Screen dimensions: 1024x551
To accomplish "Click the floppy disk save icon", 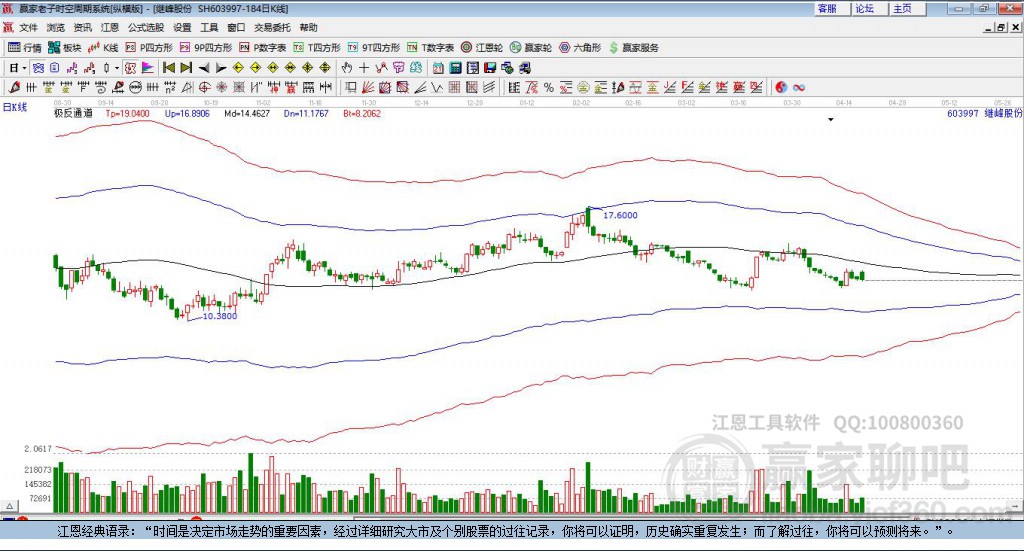I will point(490,68).
